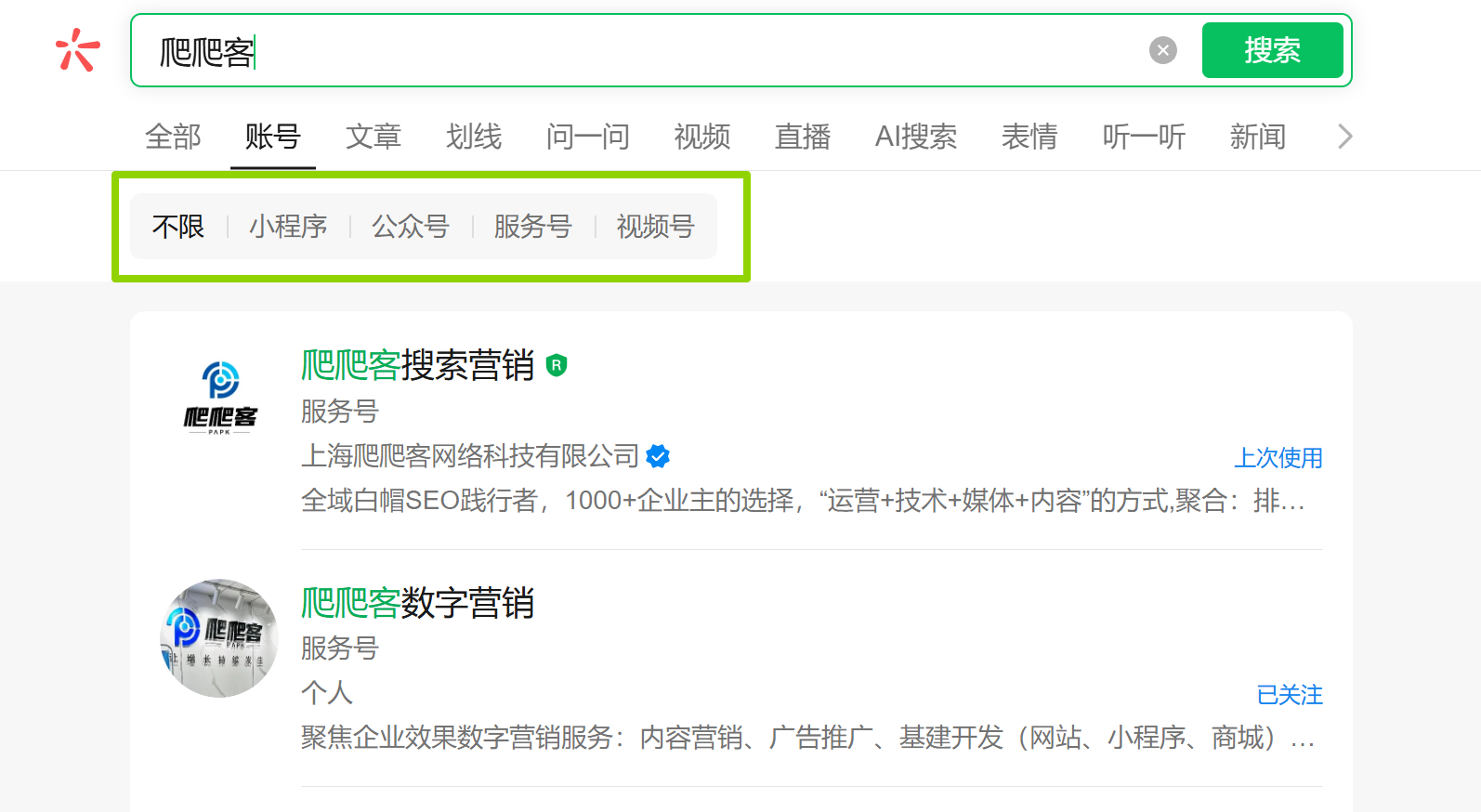This screenshot has height=812, width=1481.
Task: Open the 文章 tab
Action: point(373,137)
